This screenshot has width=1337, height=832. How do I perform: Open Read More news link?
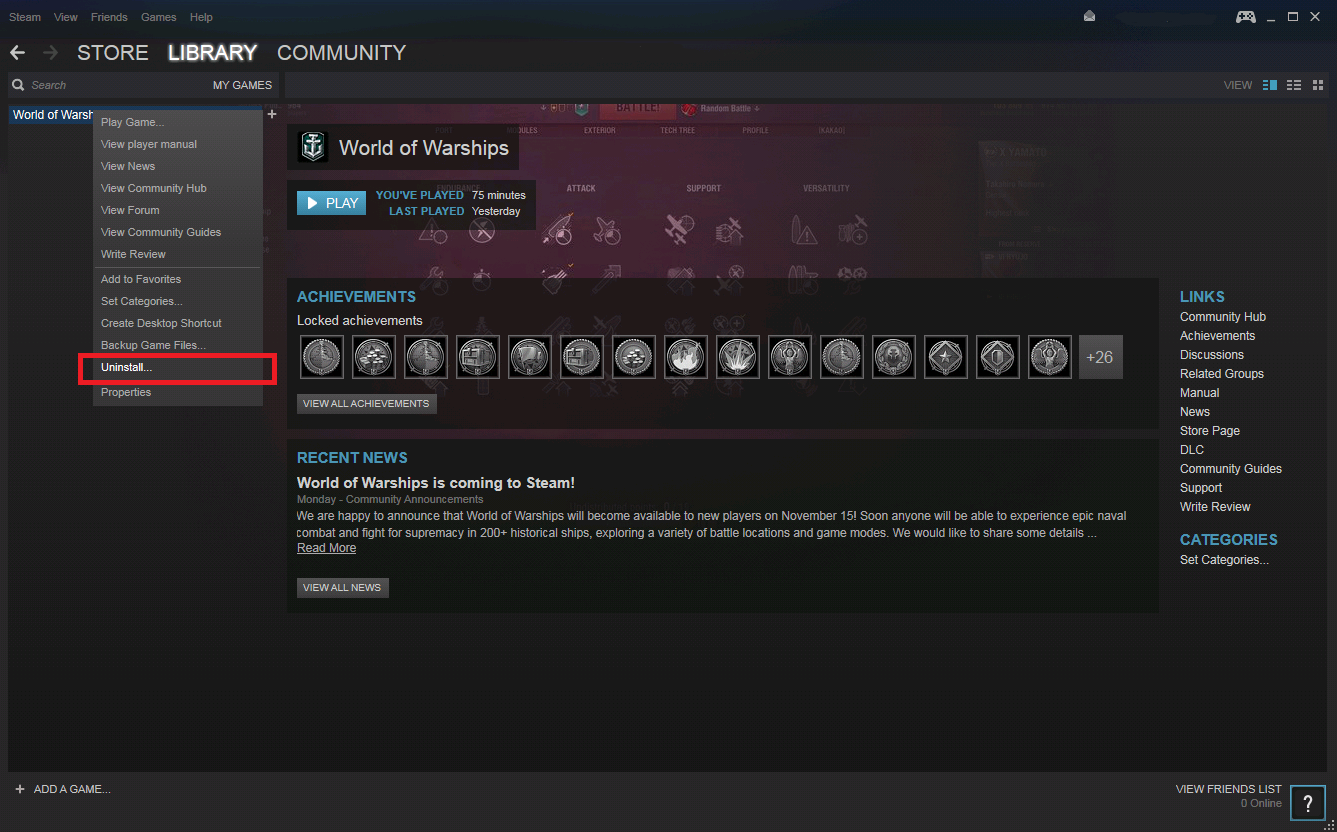pyautogui.click(x=326, y=548)
